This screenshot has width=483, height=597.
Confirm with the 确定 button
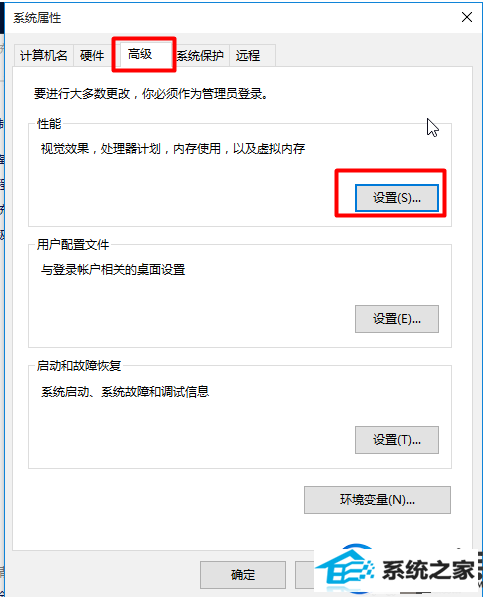pos(243,575)
